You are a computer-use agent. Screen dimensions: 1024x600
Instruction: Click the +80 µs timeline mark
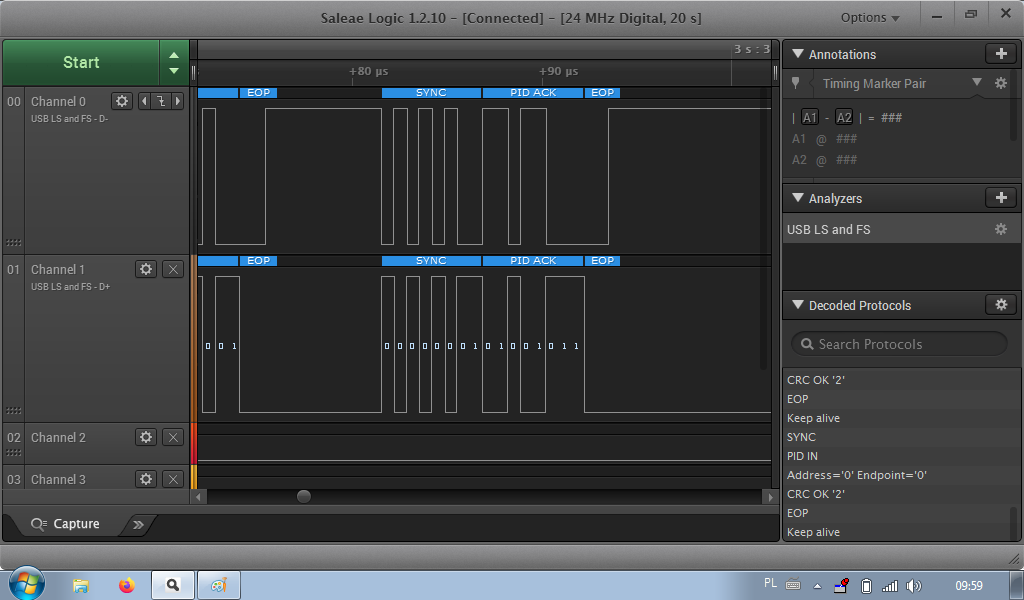click(368, 71)
